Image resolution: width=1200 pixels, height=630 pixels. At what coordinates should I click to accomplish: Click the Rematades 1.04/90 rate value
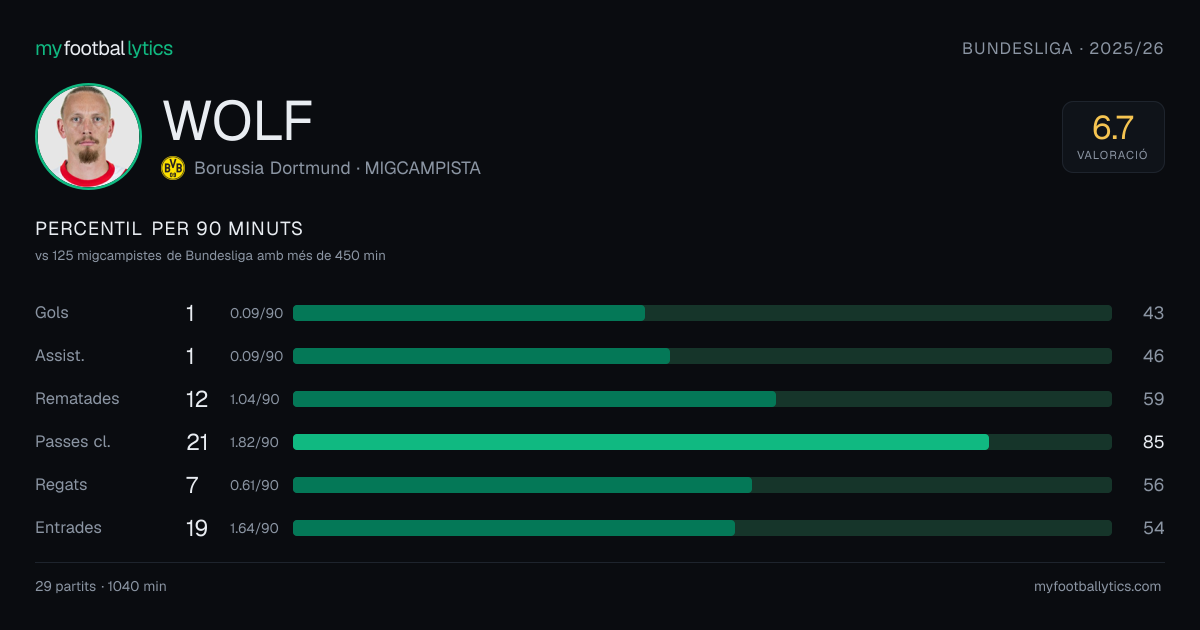(255, 399)
